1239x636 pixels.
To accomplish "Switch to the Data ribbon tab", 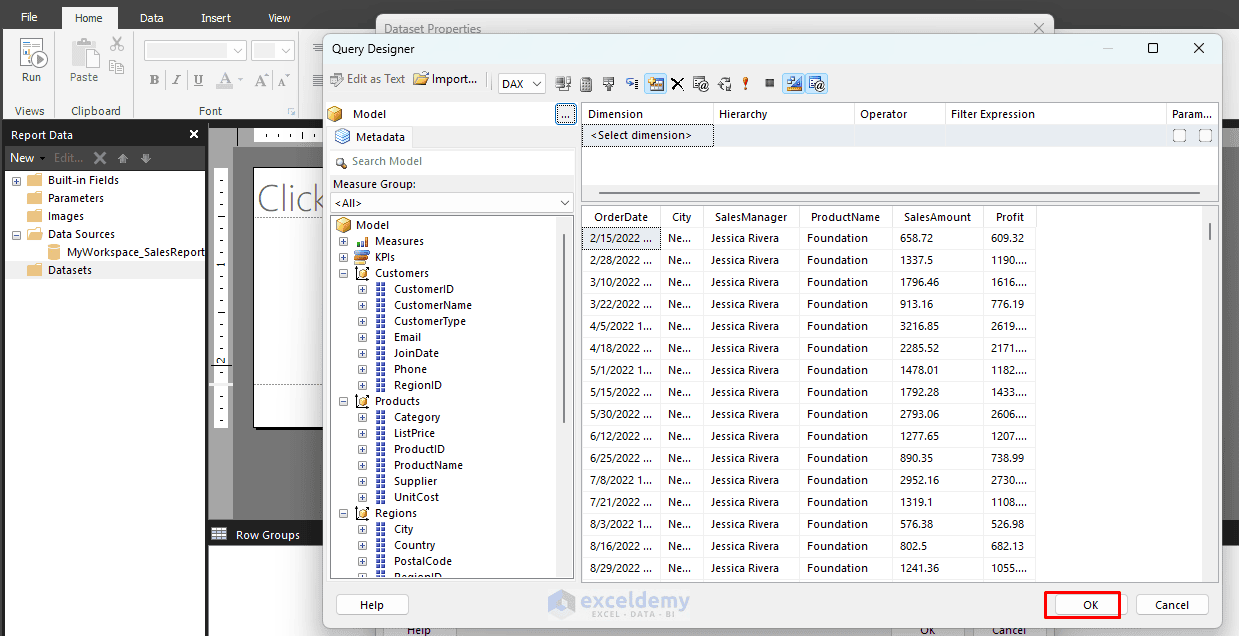I will pyautogui.click(x=152, y=18).
